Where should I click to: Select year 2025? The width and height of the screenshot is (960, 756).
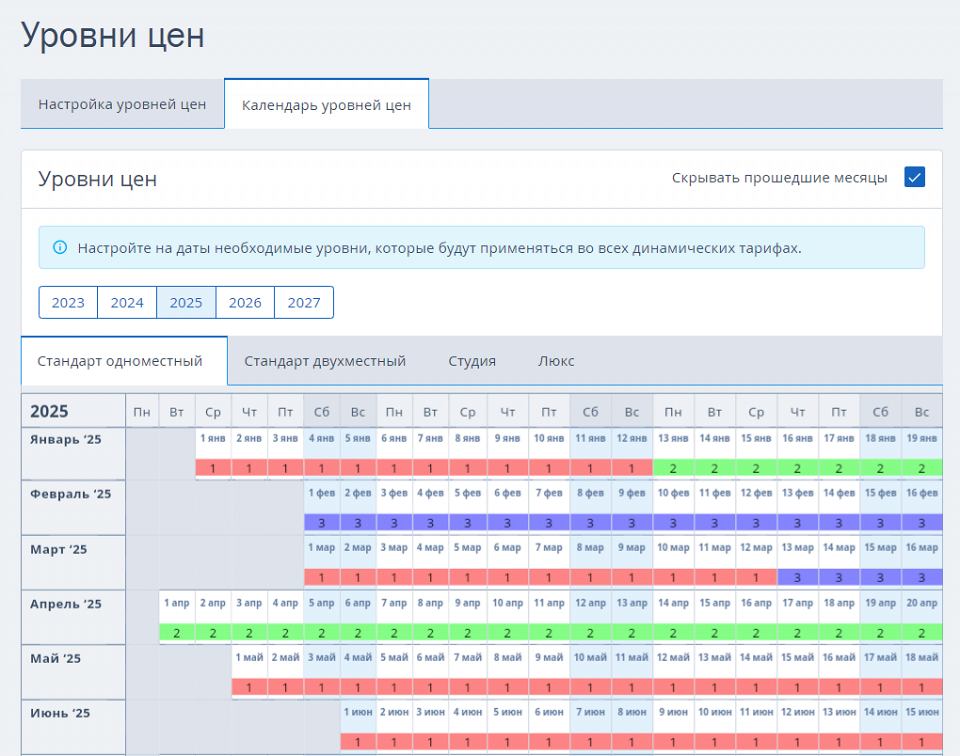coord(186,302)
